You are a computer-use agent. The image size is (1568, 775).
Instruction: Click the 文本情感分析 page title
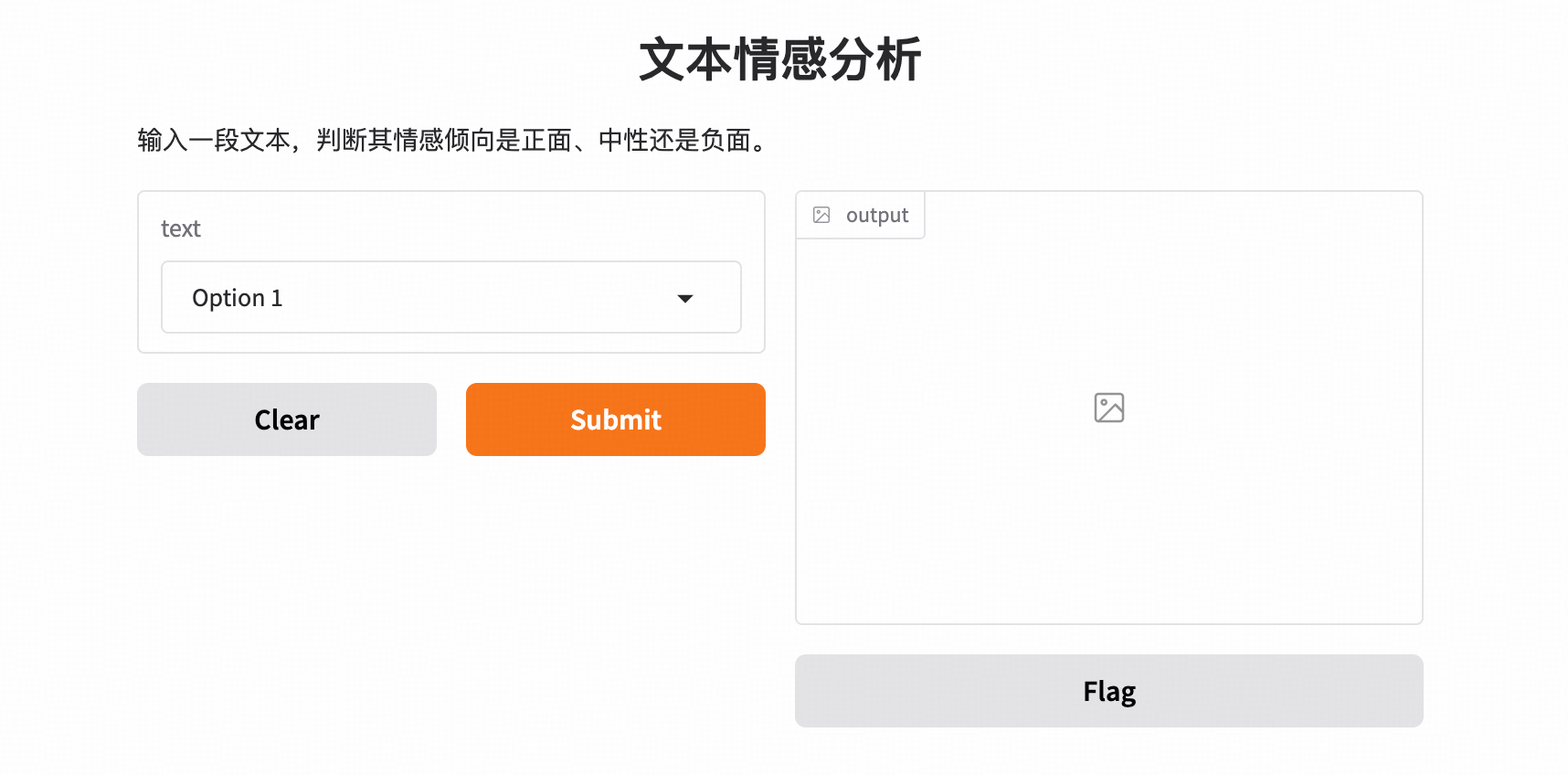[779, 59]
